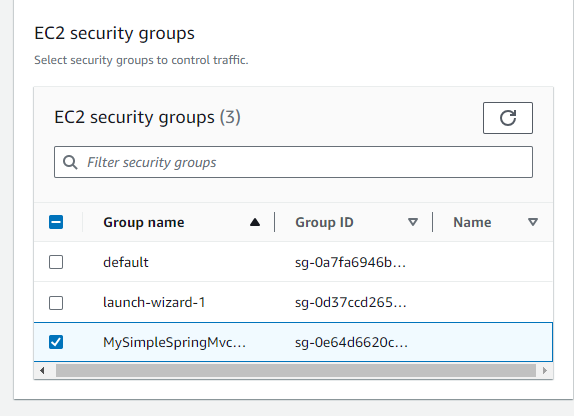Sort by Group name ascending arrow

click(x=255, y=222)
